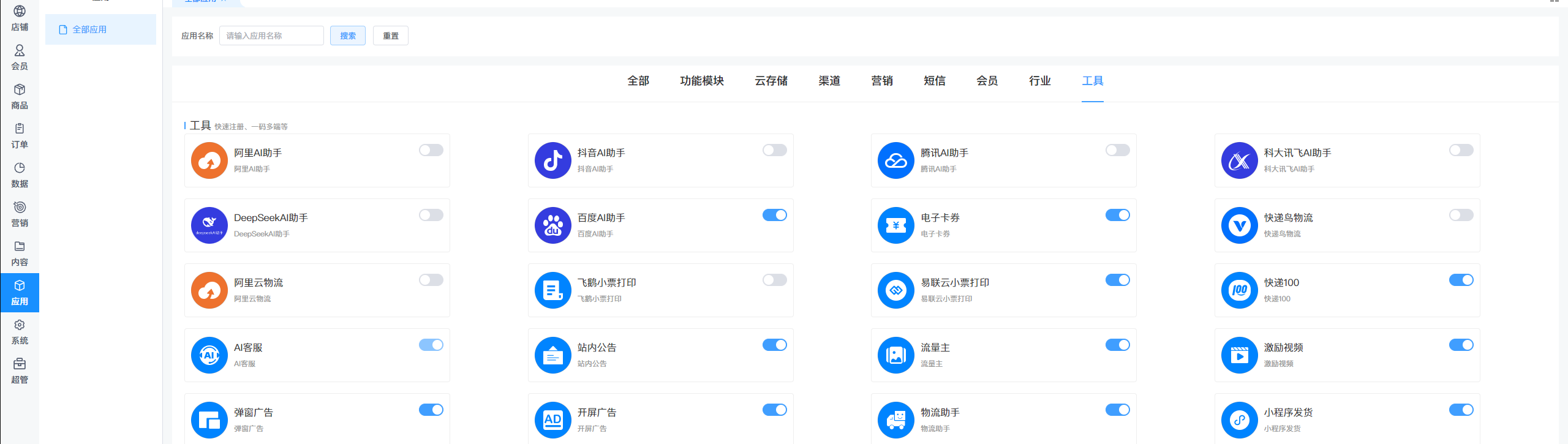Select 全部应用 in the side menu
The height and width of the screenshot is (444, 1568).
point(100,29)
